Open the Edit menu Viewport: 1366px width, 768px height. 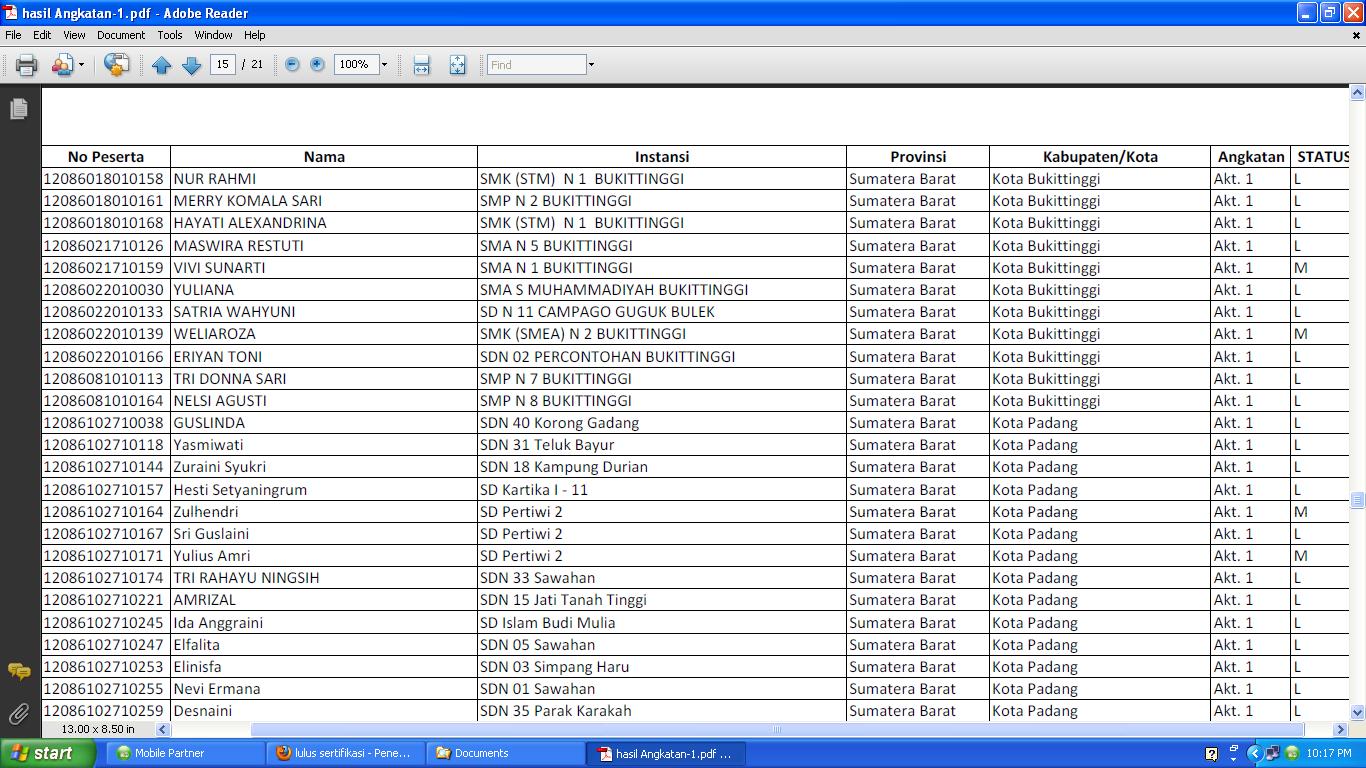coord(42,35)
